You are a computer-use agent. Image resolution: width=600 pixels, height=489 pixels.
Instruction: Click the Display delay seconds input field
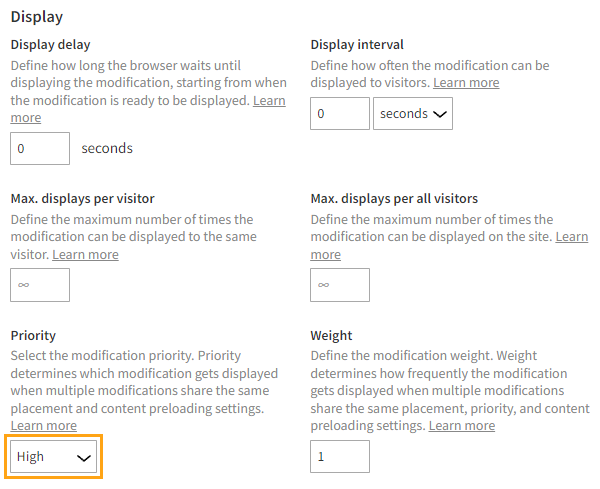click(x=40, y=149)
